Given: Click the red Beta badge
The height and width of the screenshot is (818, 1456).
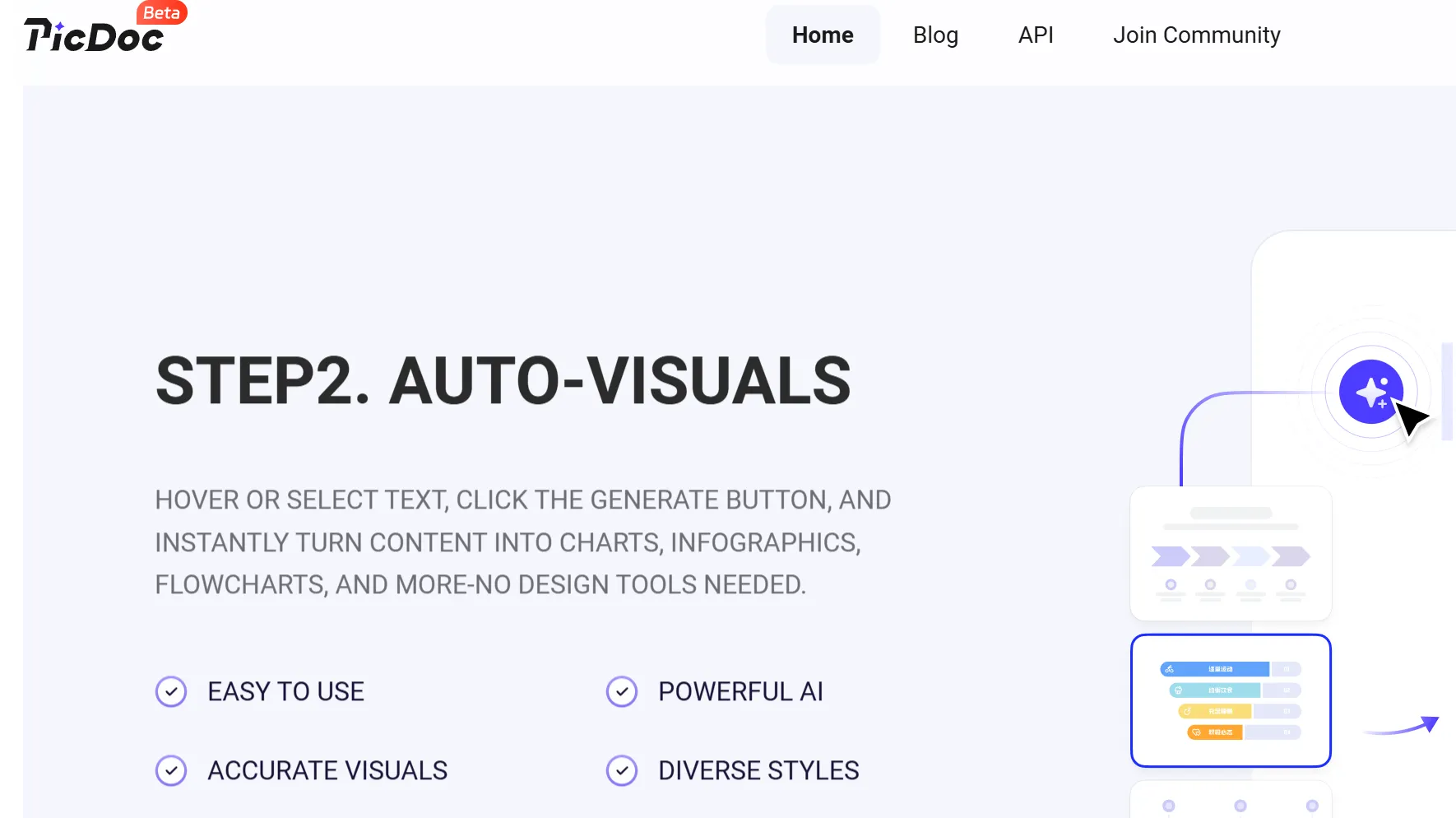Looking at the screenshot, I should pyautogui.click(x=161, y=12).
